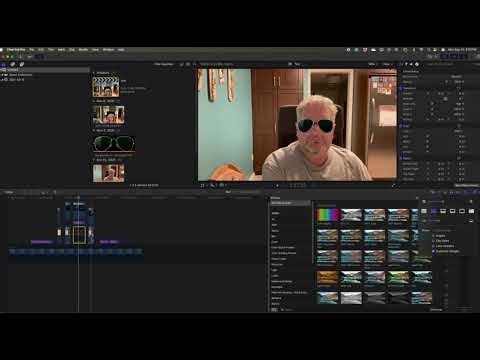Toggle the Transform section checkbox in inspector
Viewport: 480px width, 360px height.
click(x=402, y=88)
